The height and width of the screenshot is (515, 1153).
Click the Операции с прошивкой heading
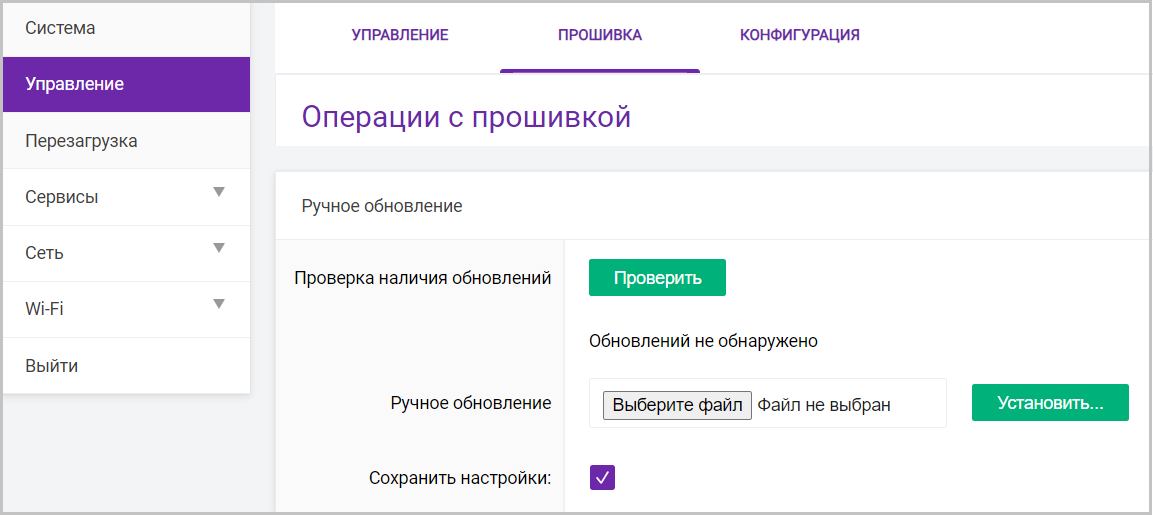click(466, 117)
